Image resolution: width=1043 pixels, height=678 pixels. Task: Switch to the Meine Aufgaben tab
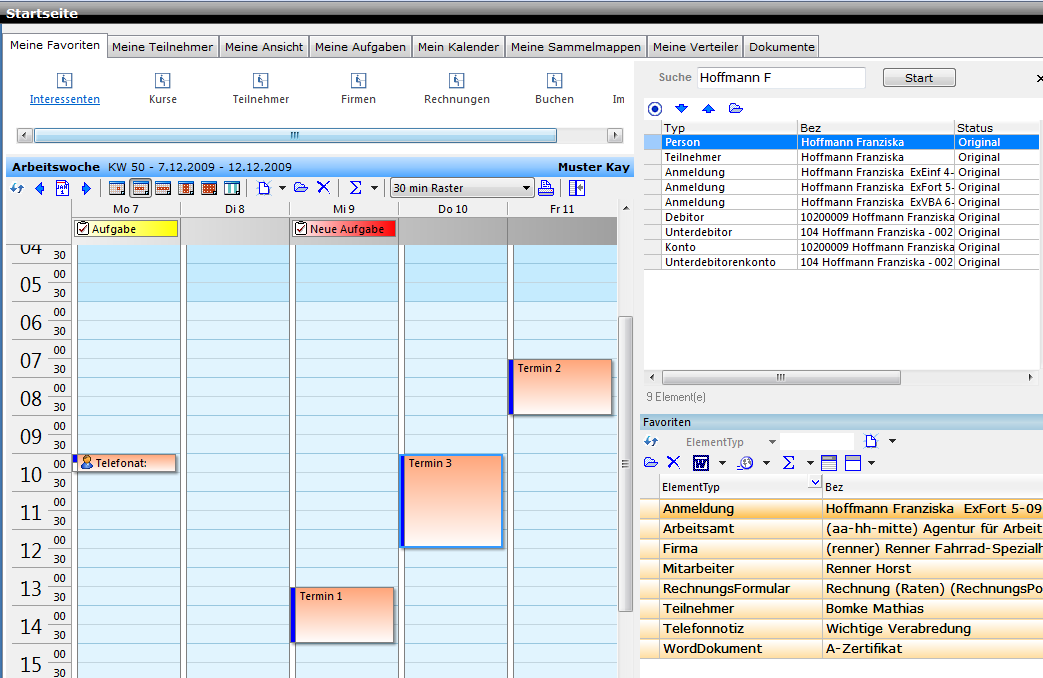pyautogui.click(x=360, y=47)
